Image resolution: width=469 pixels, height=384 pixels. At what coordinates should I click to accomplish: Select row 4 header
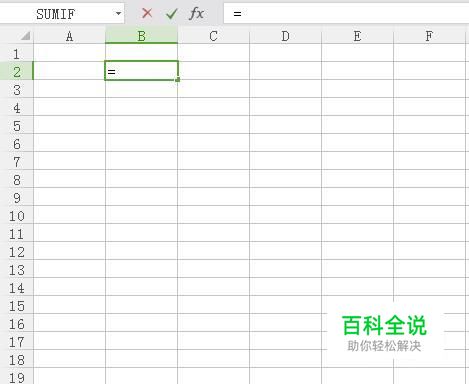pos(17,107)
